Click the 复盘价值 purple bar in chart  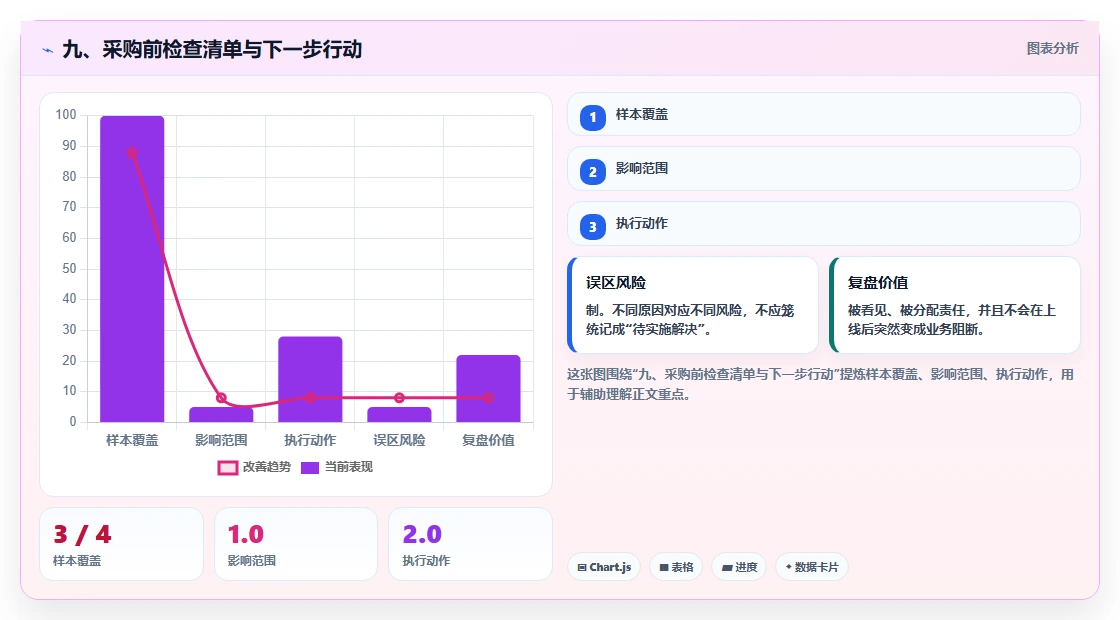pyautogui.click(x=489, y=389)
